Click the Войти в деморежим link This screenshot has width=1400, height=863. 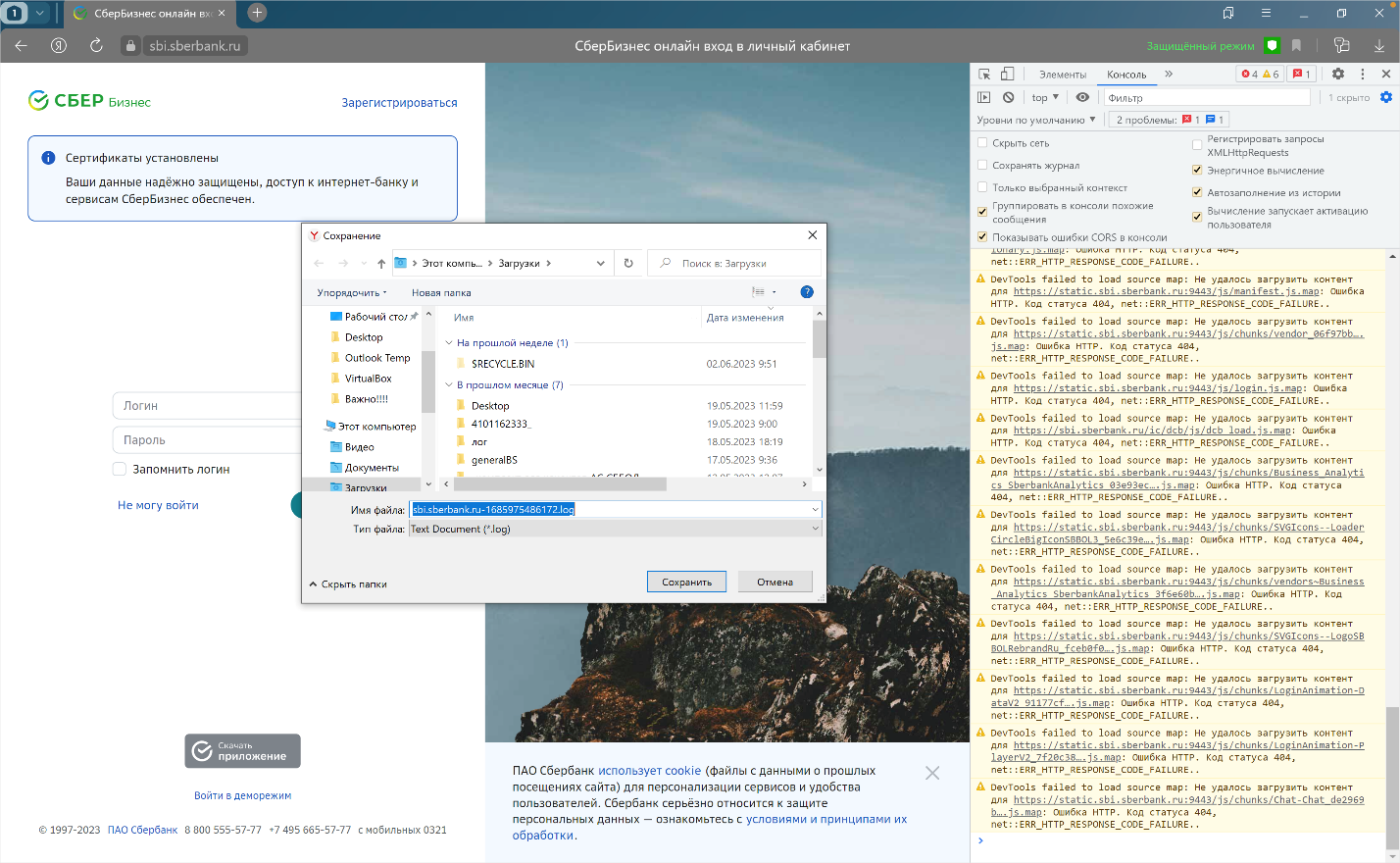(x=242, y=795)
